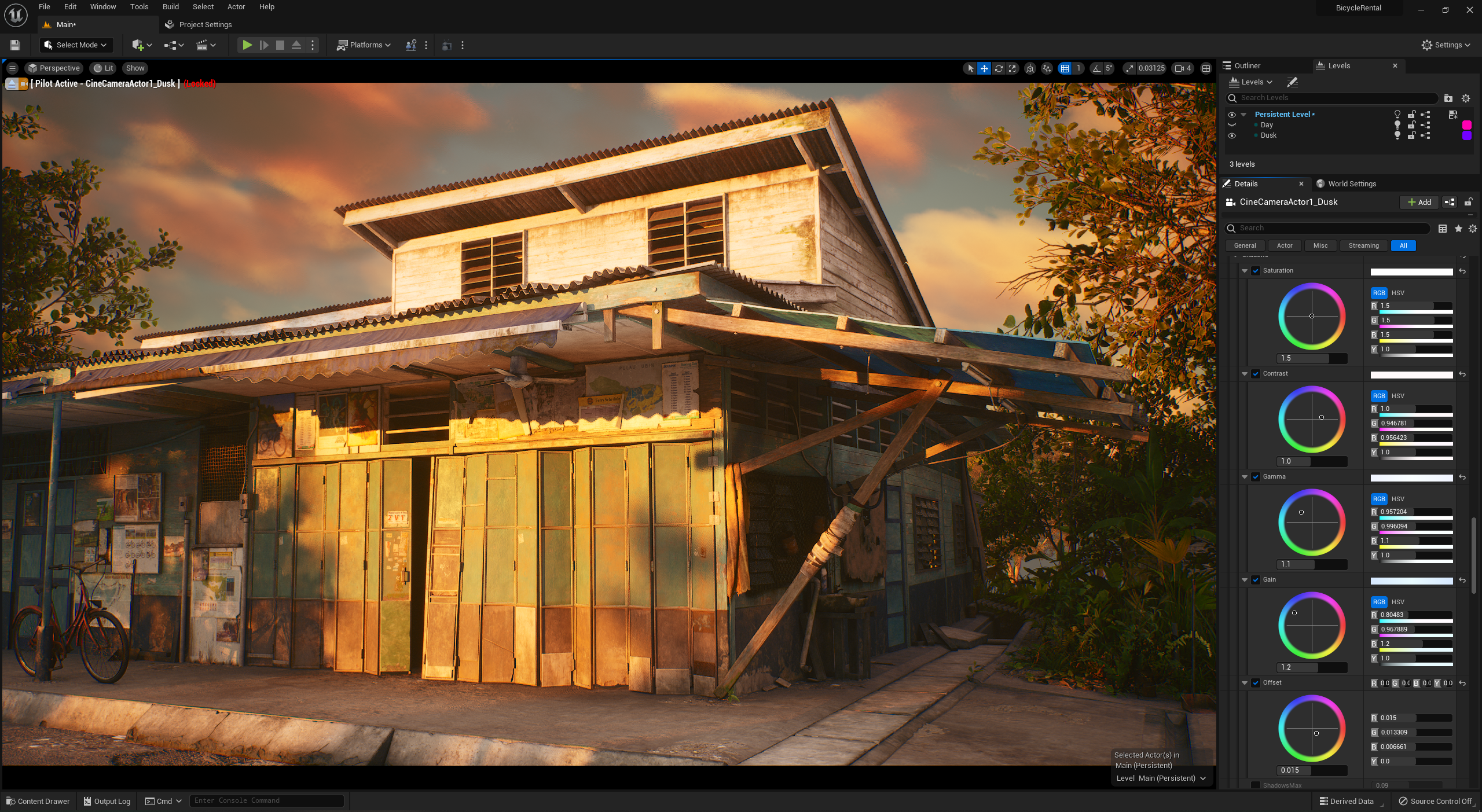The height and width of the screenshot is (812, 1482).
Task: Toggle grid snapping icon in viewport
Action: coord(1065,68)
